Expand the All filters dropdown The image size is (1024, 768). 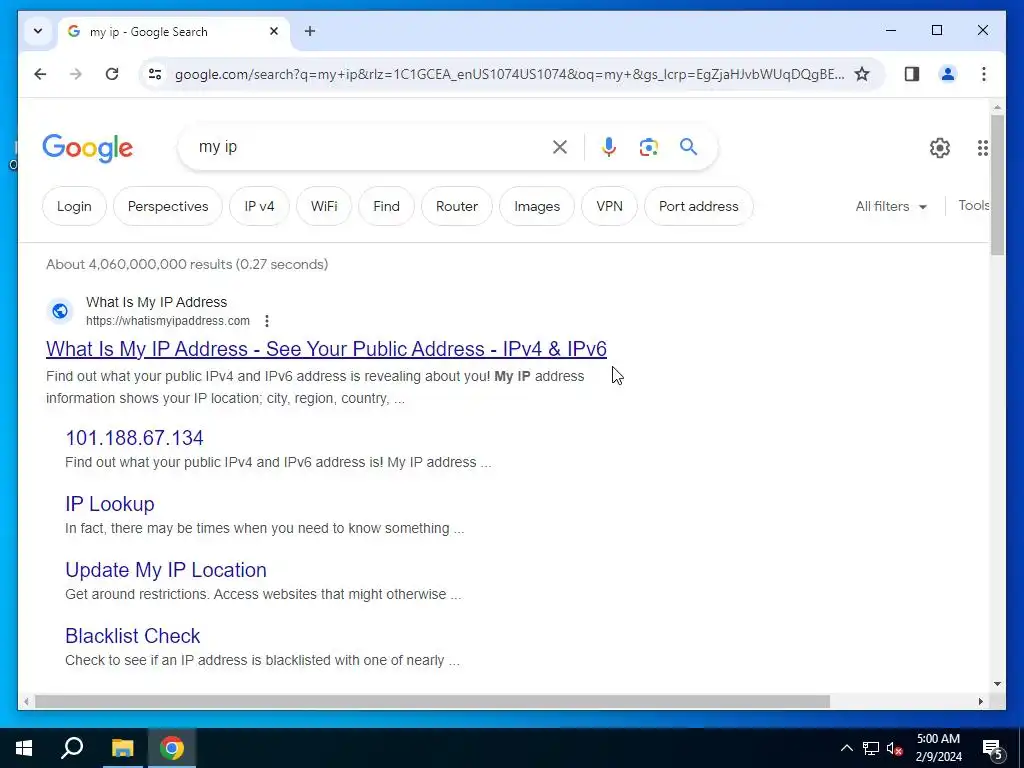tap(891, 206)
